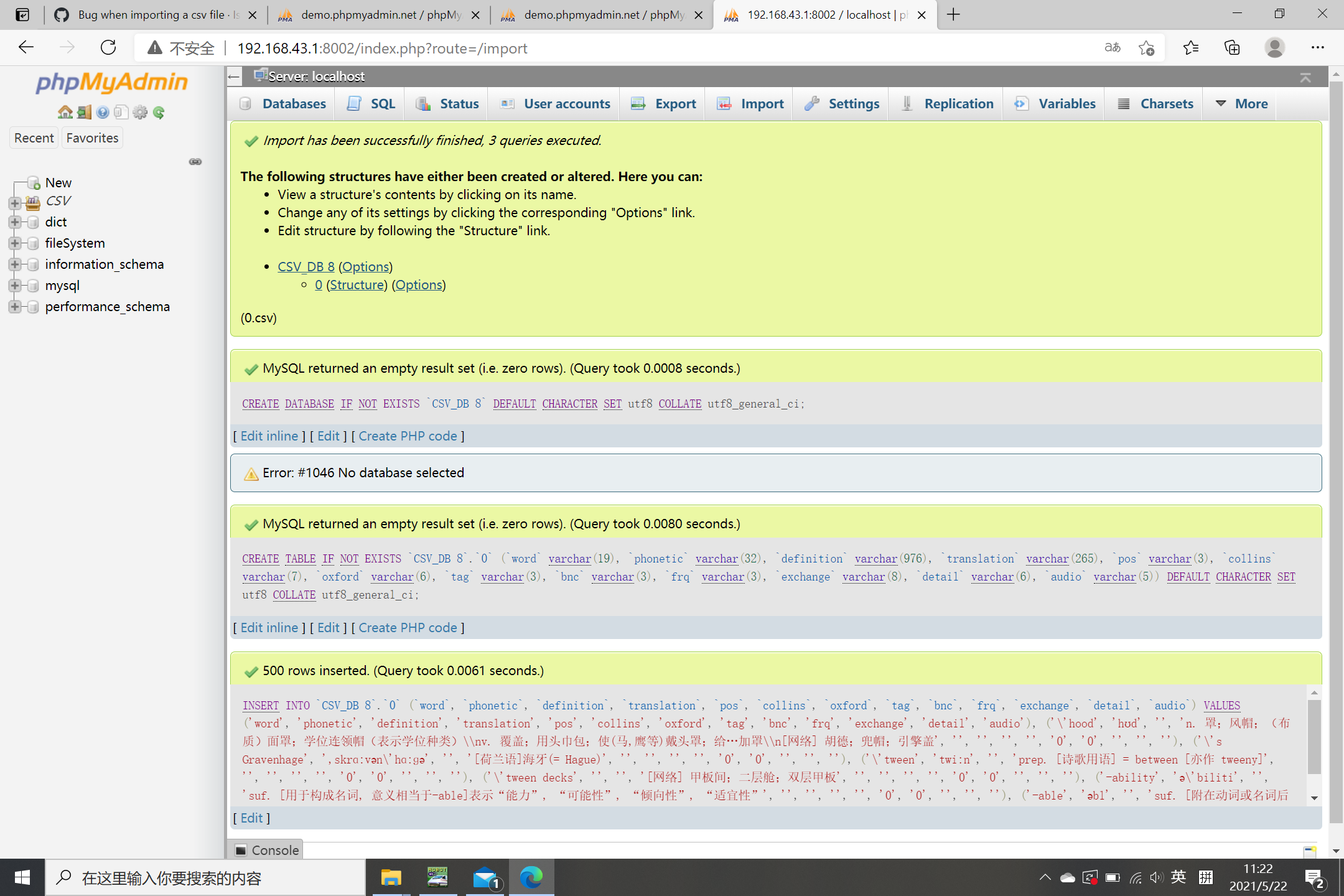Screen dimensions: 1344x896
Task: Expand the mysql node in the sidebar
Action: [16, 286]
